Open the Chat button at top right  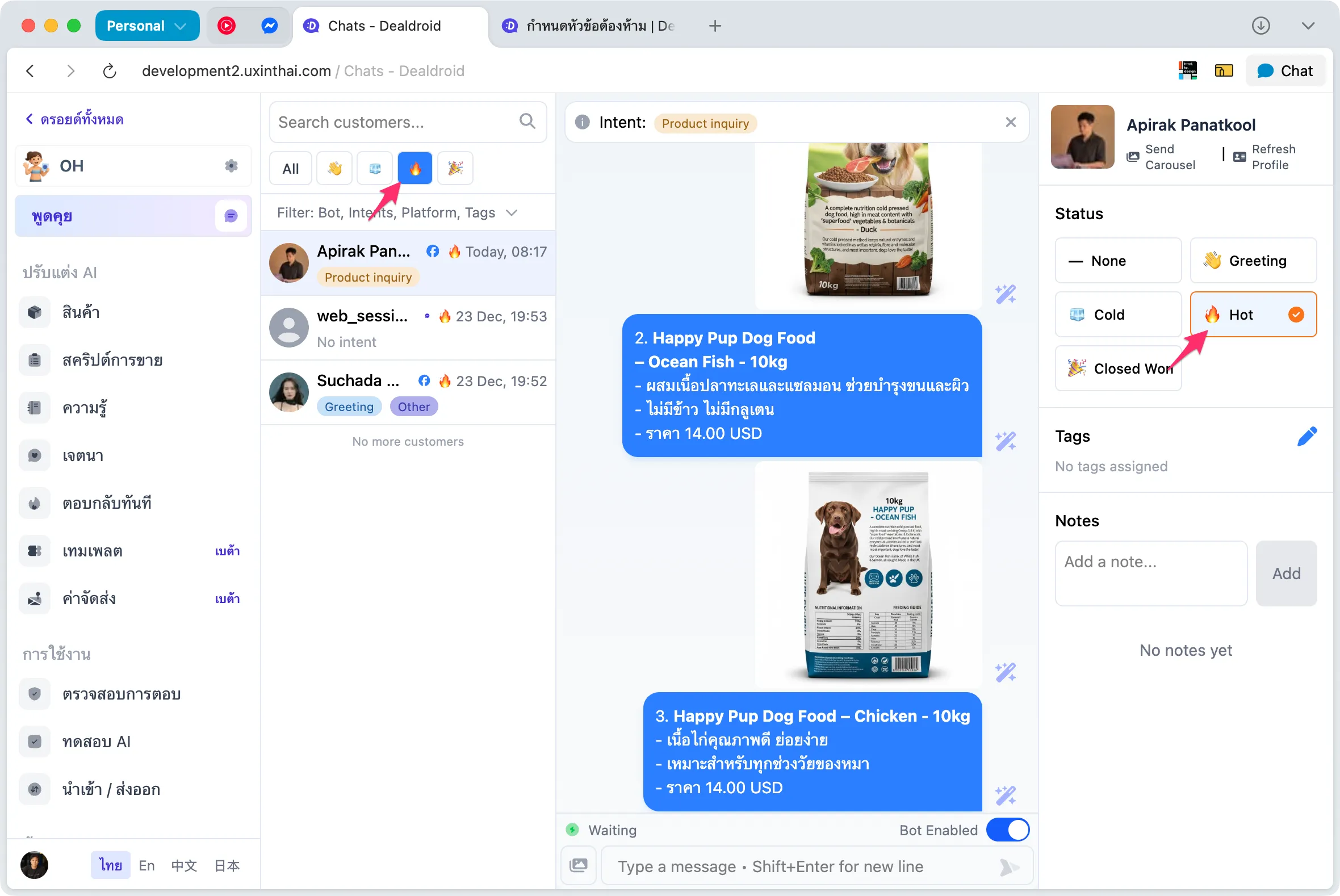(1285, 70)
